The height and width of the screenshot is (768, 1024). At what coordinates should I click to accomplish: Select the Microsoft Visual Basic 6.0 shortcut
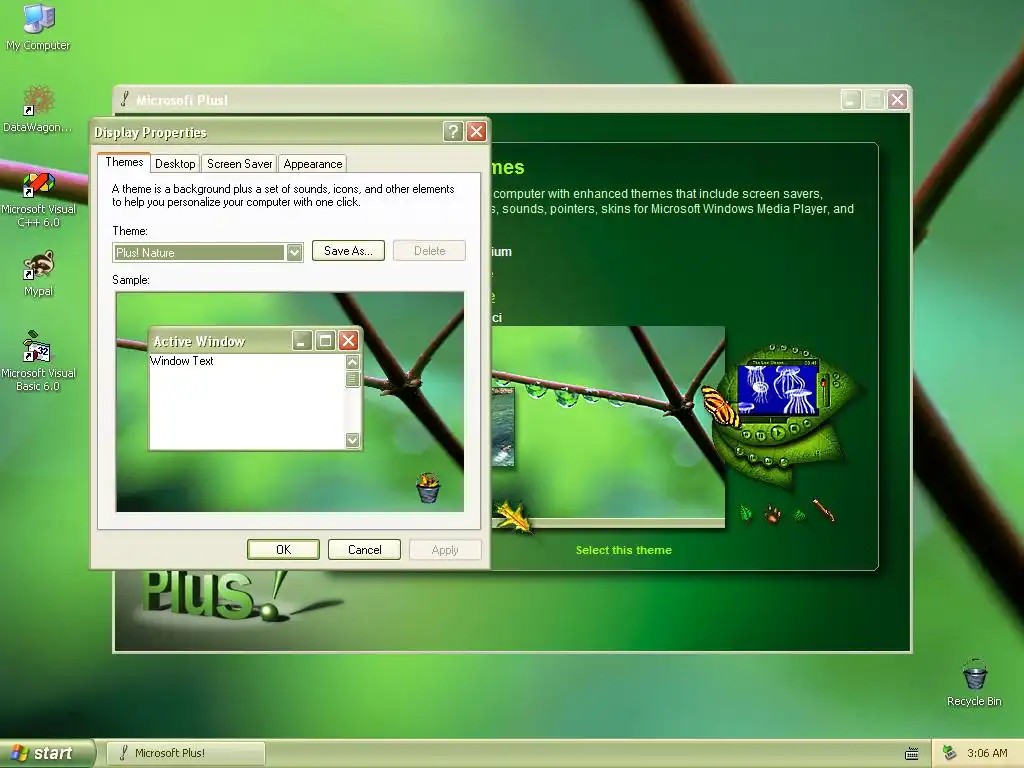point(38,361)
